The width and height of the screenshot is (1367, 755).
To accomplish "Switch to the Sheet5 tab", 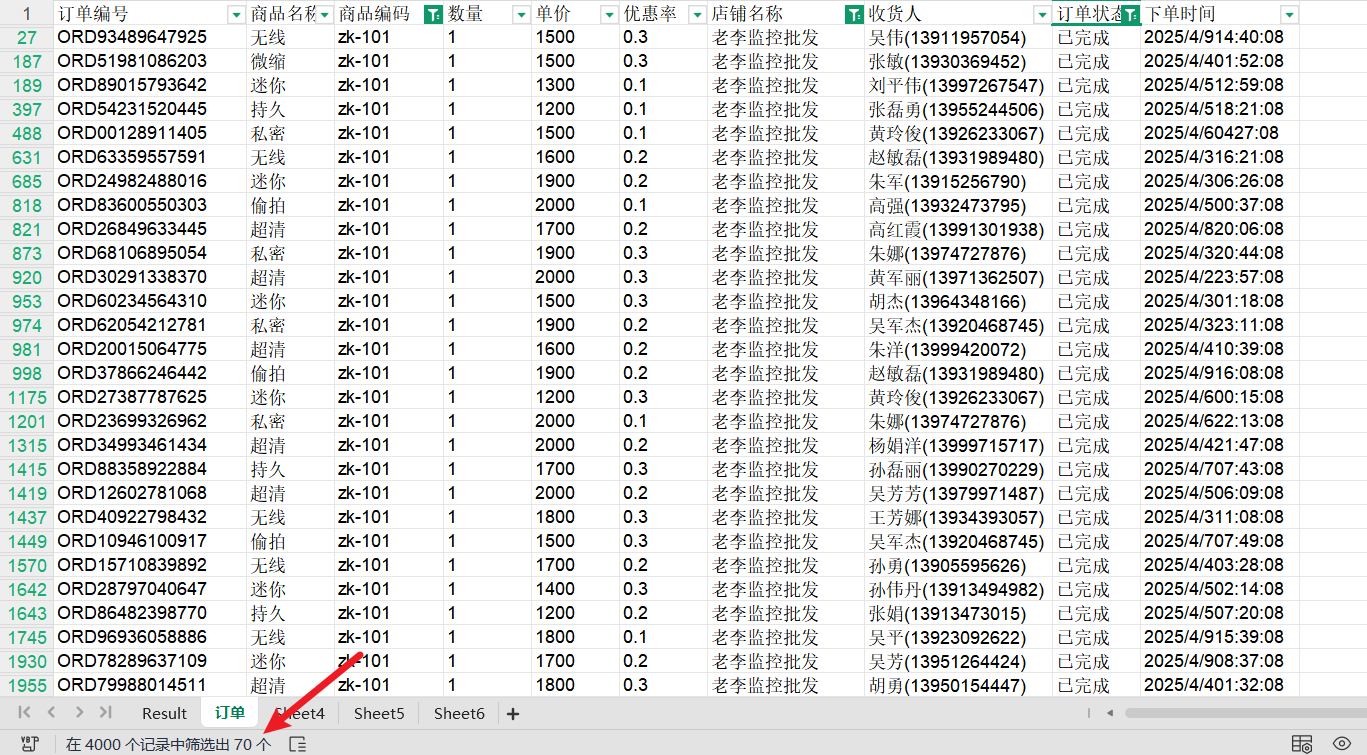I will click(x=379, y=713).
